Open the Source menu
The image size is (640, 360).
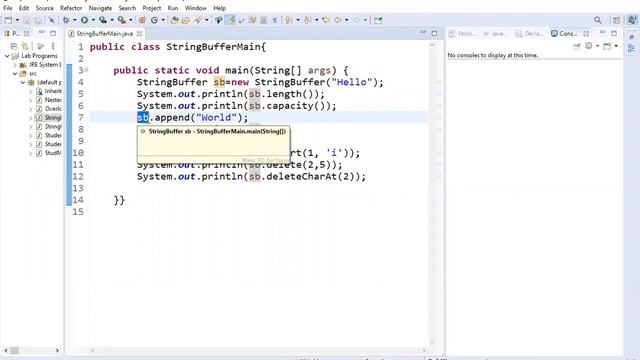[x=44, y=8]
